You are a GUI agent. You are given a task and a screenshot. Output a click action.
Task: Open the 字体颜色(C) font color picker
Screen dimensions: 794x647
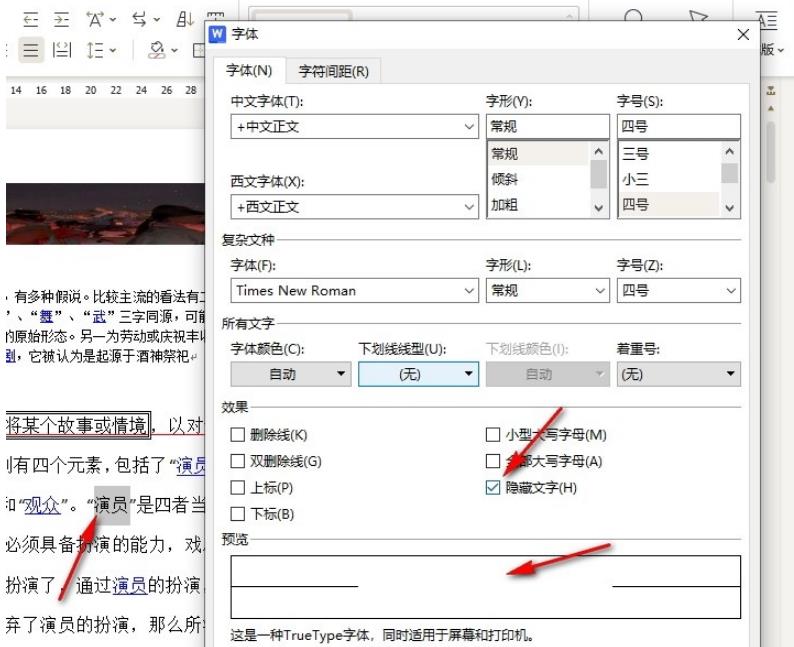point(291,374)
